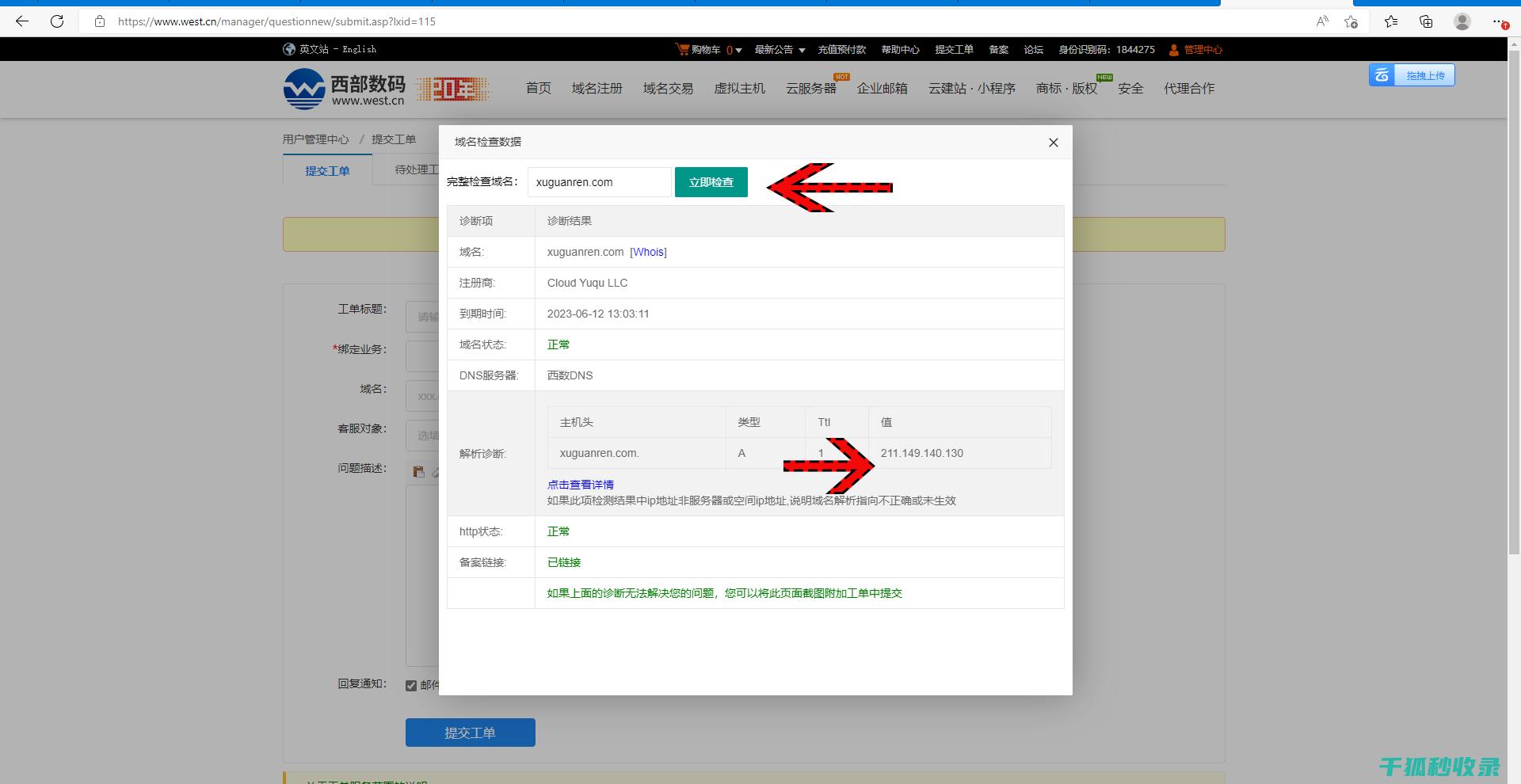Open the browser Settings and more menu
1521x784 pixels.
(x=1499, y=21)
